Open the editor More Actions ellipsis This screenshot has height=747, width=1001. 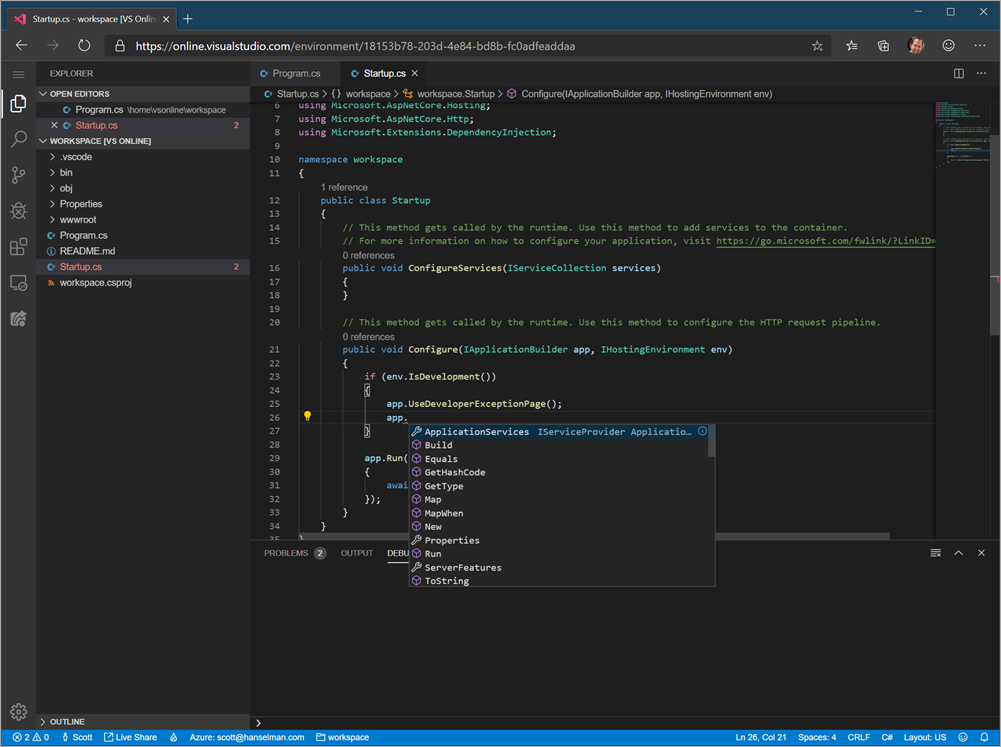point(981,73)
